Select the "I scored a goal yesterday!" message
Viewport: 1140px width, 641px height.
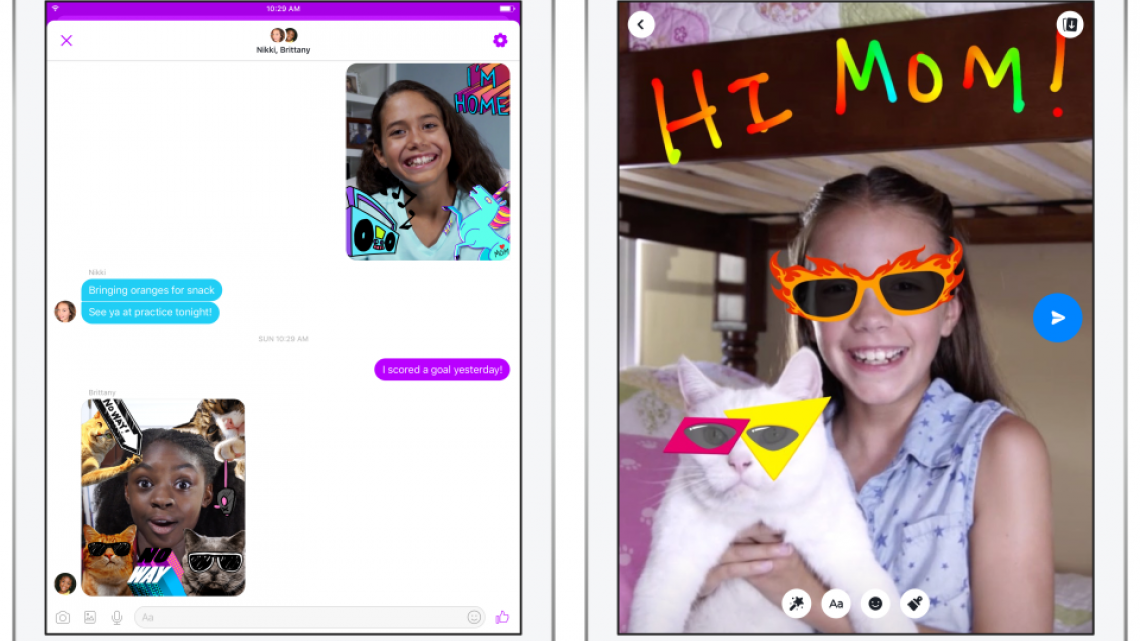tap(442, 370)
